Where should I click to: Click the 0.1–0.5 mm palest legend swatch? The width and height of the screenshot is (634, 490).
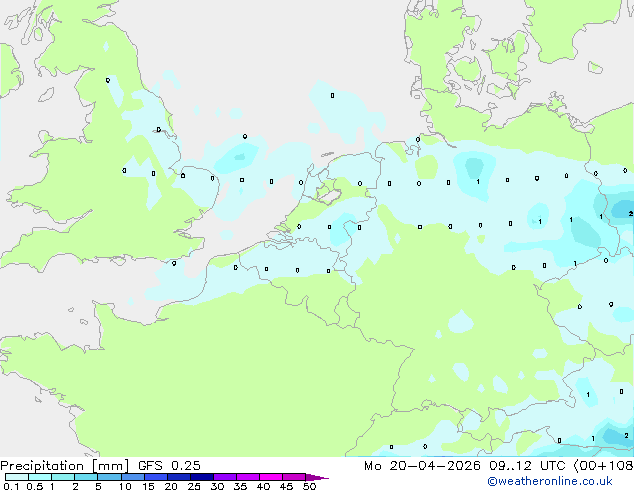pos(17,477)
